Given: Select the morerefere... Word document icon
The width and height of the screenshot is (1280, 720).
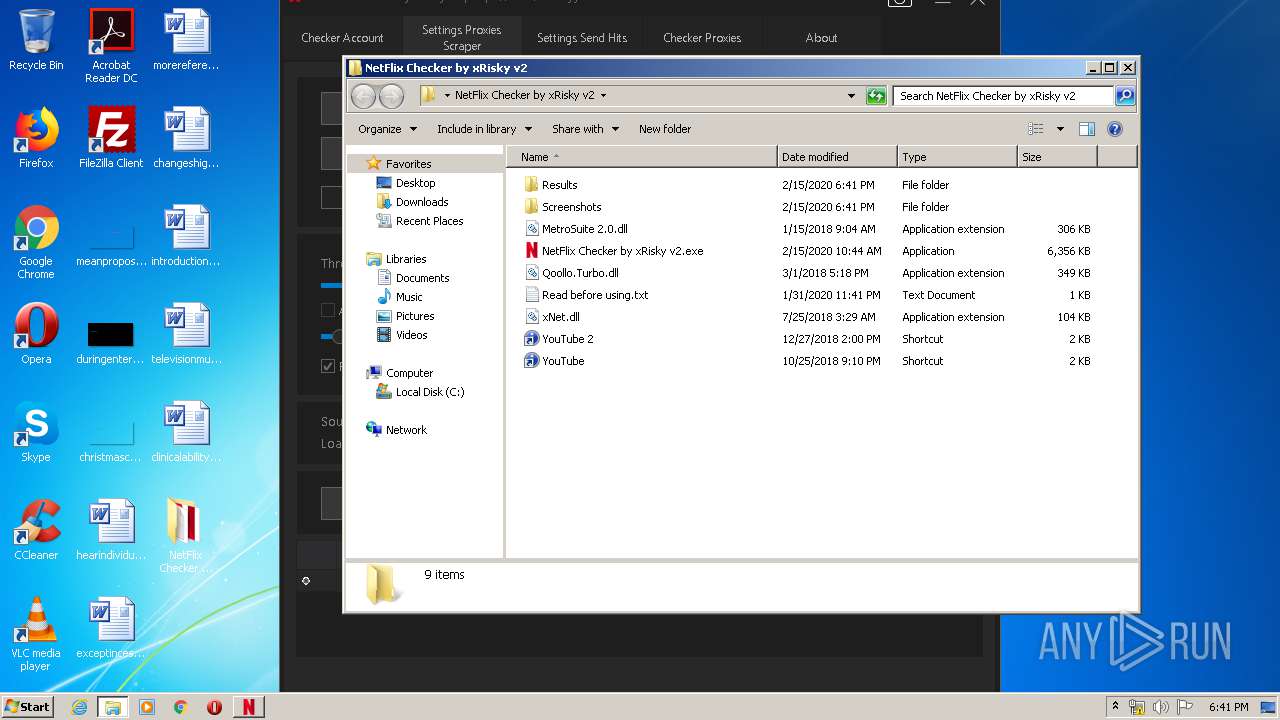Looking at the screenshot, I should tap(186, 40).
